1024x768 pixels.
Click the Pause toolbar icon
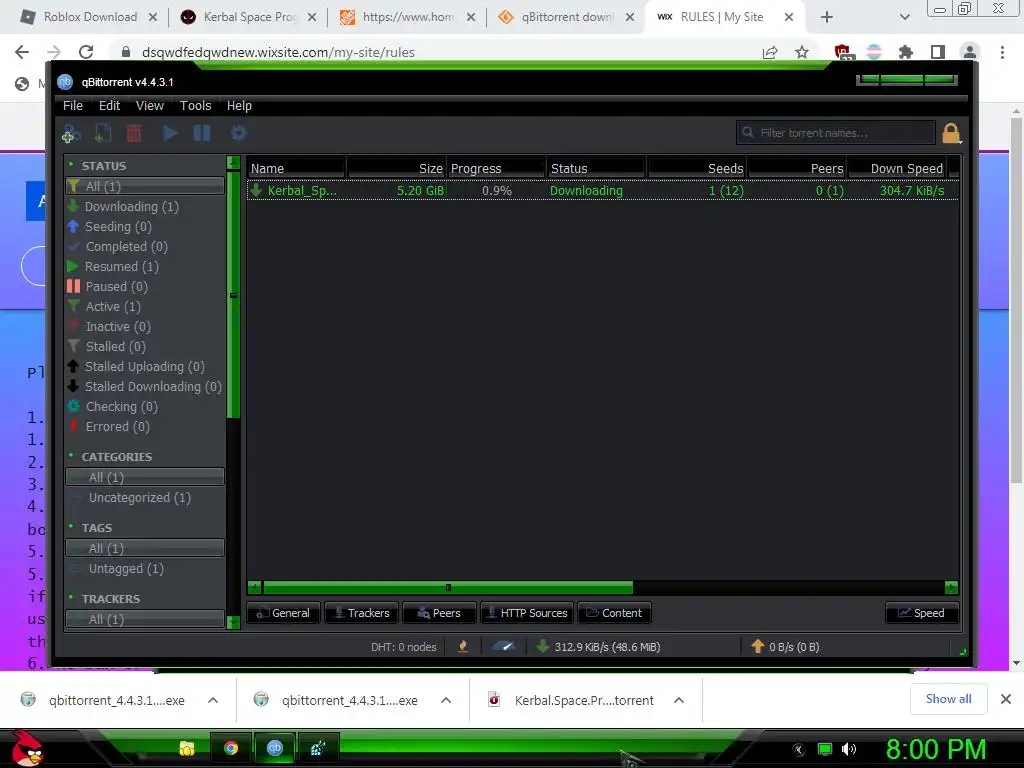click(x=202, y=133)
